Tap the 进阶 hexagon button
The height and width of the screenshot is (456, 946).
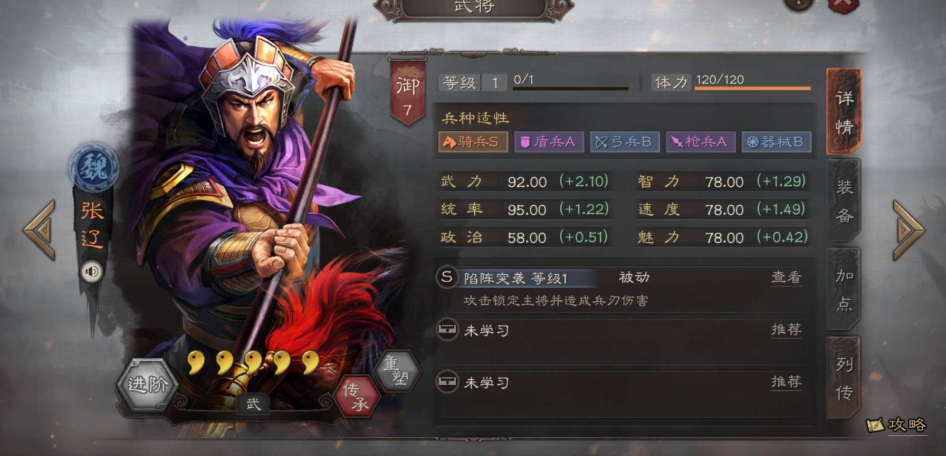(x=147, y=385)
